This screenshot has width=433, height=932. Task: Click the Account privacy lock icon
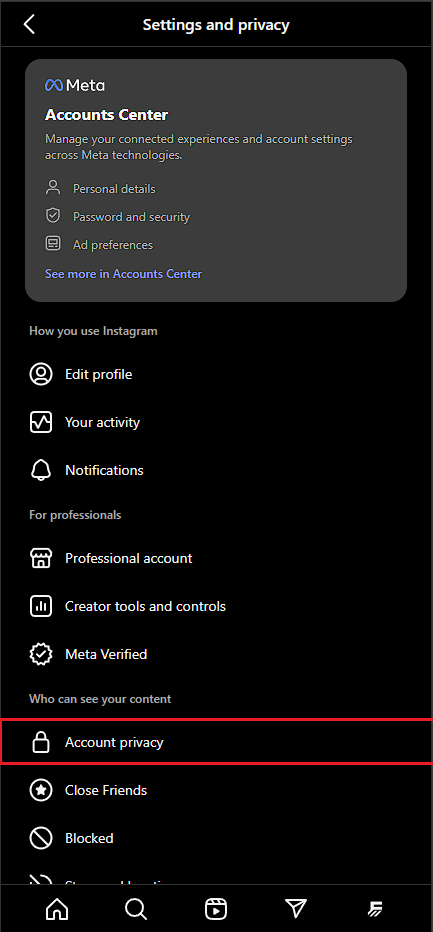click(x=41, y=742)
